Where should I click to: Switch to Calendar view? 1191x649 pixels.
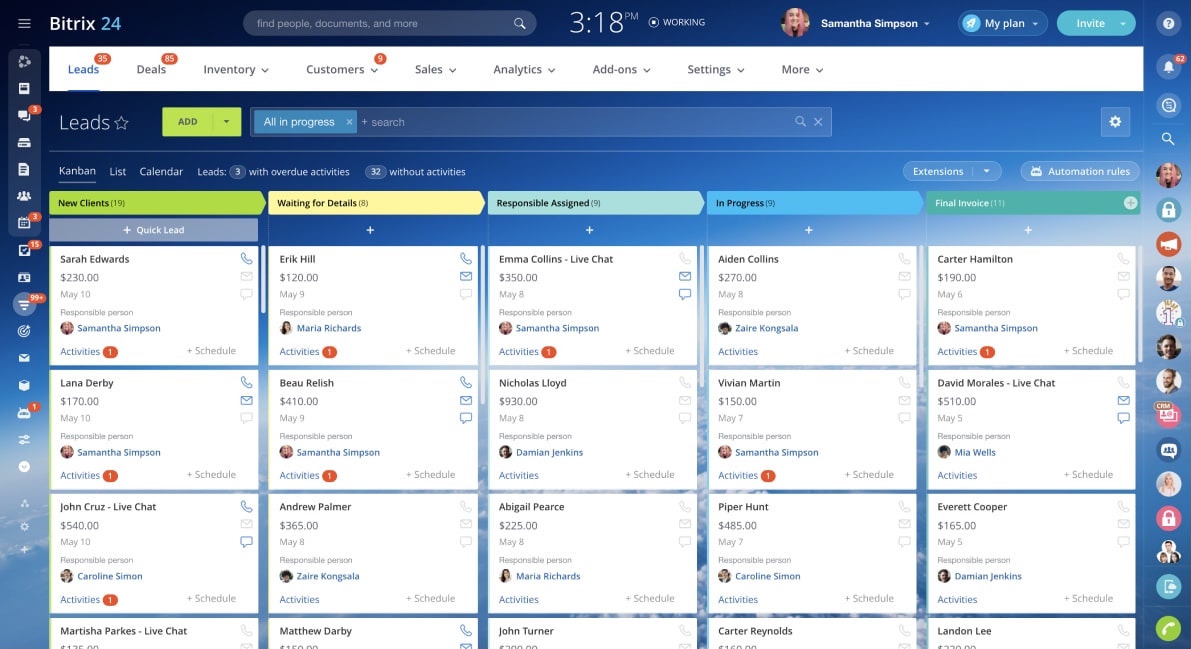click(161, 171)
